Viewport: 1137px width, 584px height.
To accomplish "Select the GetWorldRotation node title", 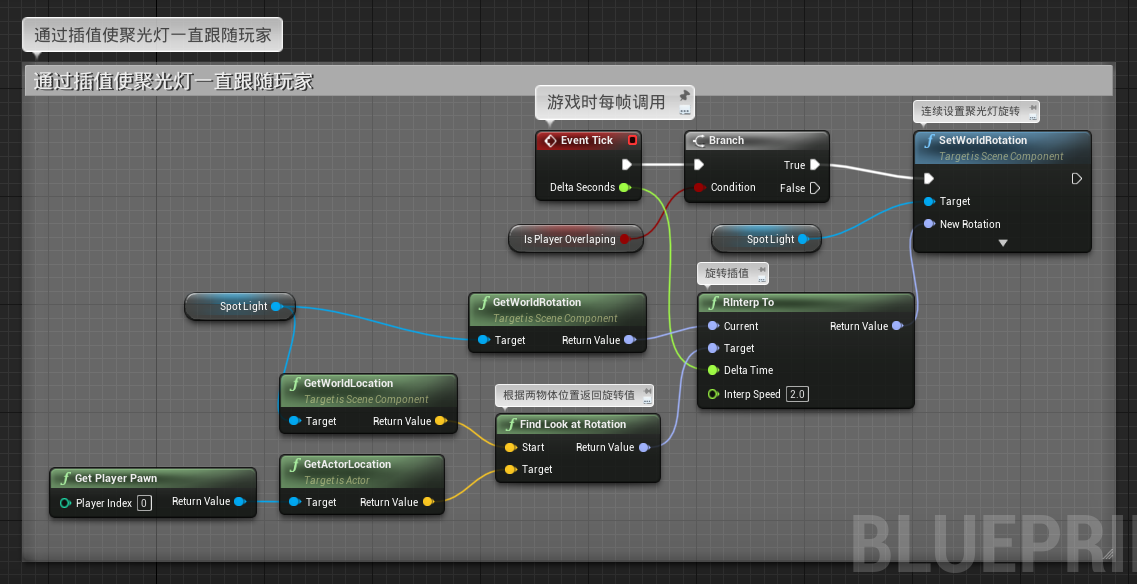I will tap(537, 302).
